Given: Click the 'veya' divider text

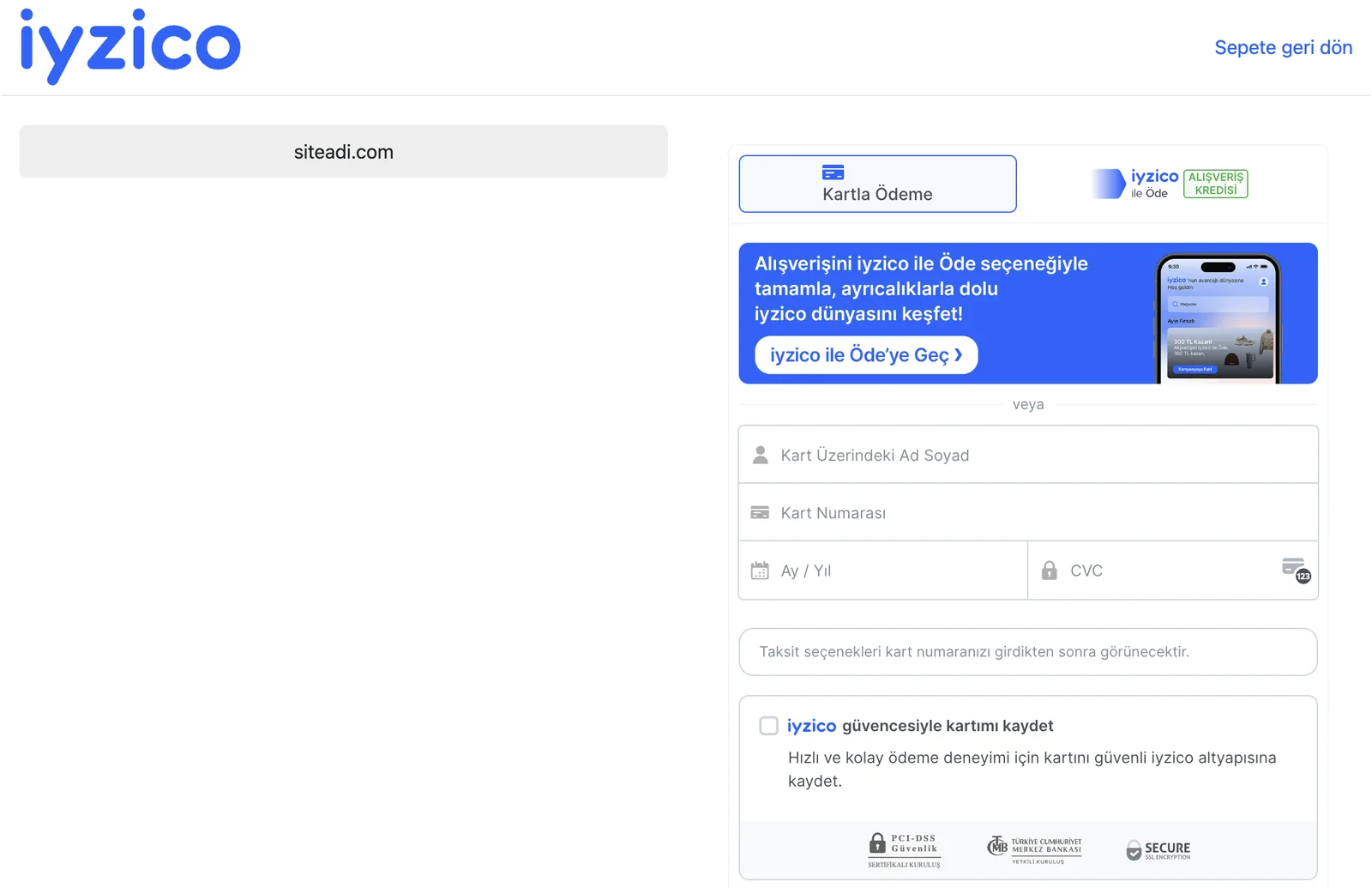Looking at the screenshot, I should point(1028,404).
